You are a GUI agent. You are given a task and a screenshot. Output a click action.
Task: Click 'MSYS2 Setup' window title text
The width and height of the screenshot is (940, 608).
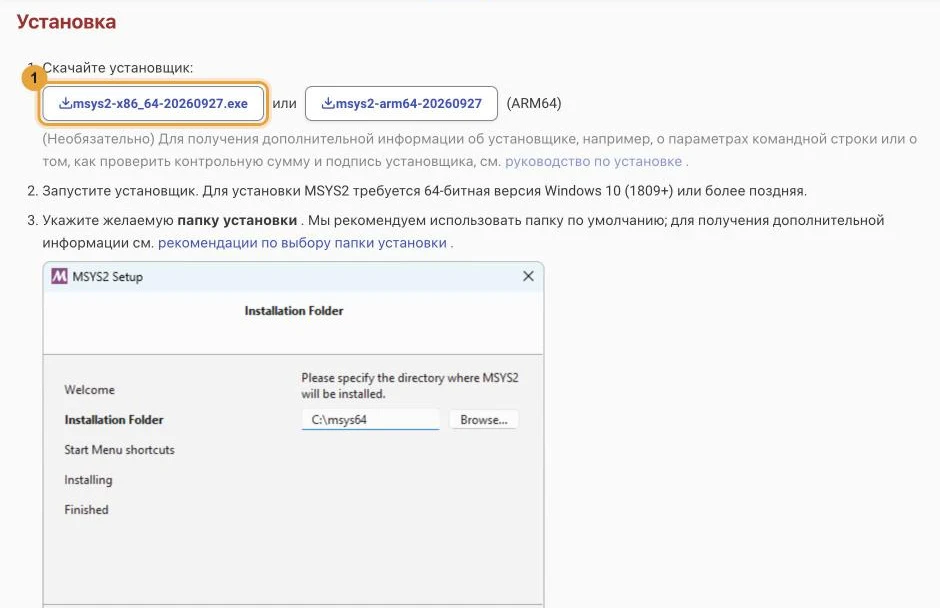coord(107,276)
